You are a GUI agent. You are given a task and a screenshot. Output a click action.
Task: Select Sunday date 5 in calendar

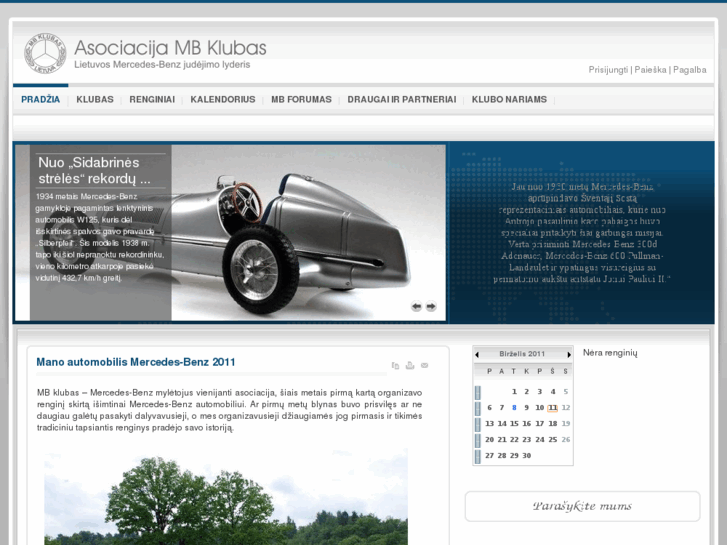566,391
